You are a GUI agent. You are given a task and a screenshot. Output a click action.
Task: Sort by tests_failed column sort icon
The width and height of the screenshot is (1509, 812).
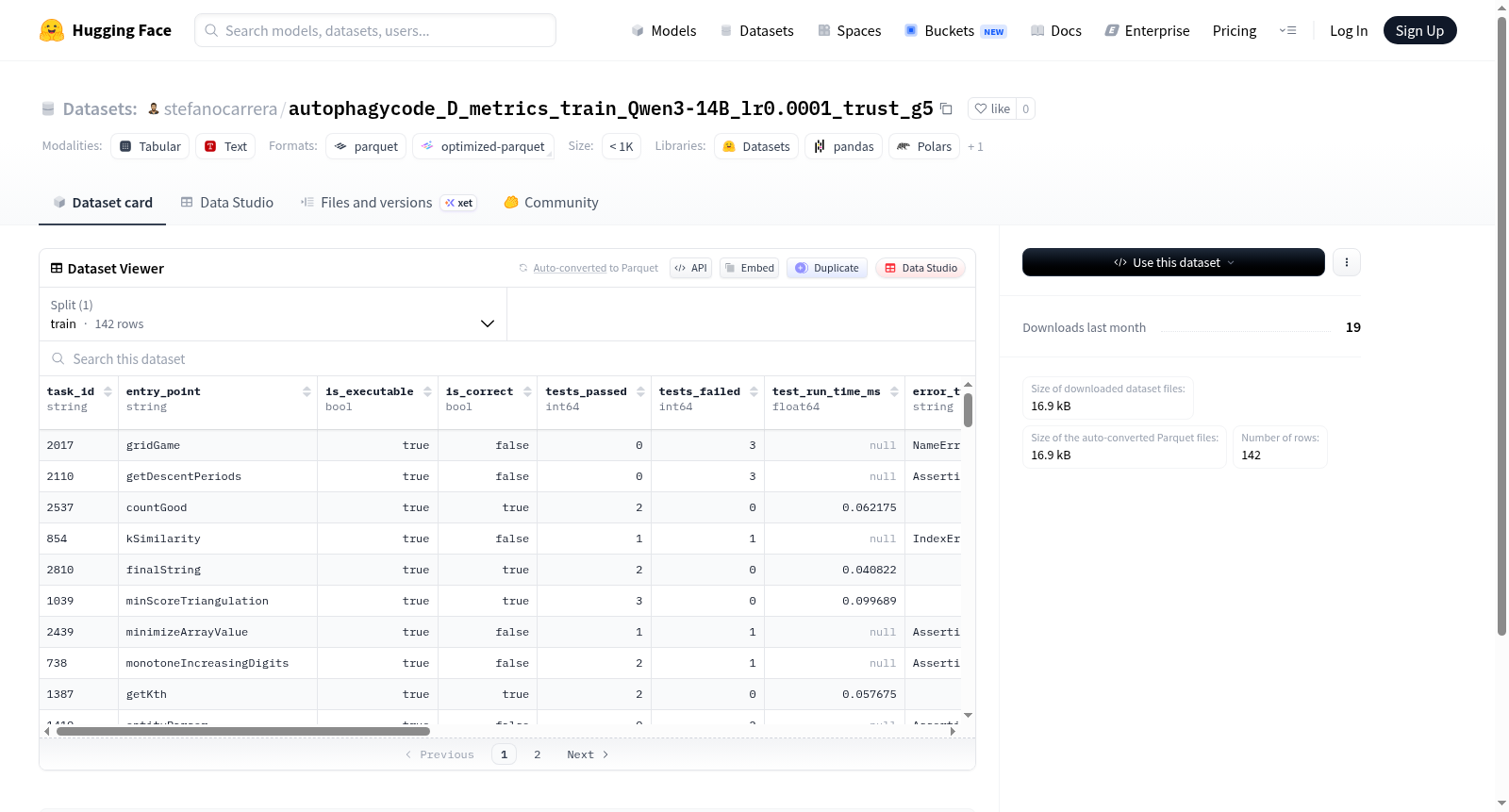754,391
